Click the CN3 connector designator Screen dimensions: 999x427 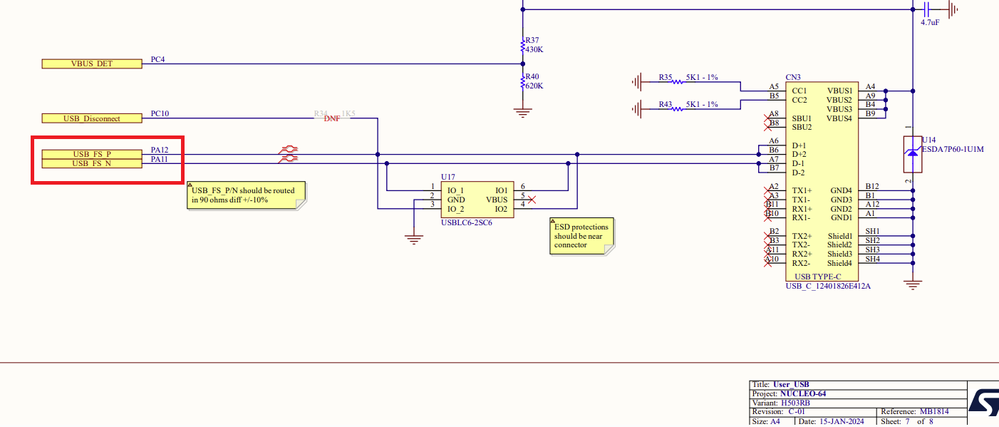tap(793, 76)
